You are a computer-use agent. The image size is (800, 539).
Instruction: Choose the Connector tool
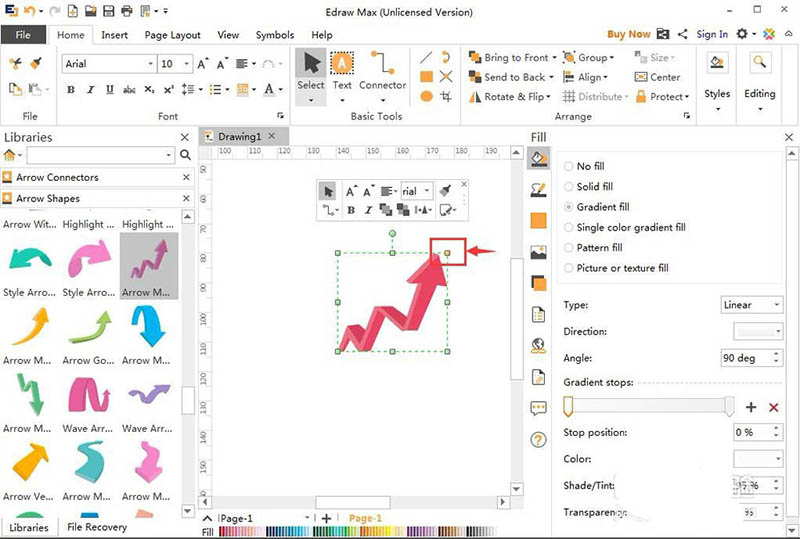point(383,70)
